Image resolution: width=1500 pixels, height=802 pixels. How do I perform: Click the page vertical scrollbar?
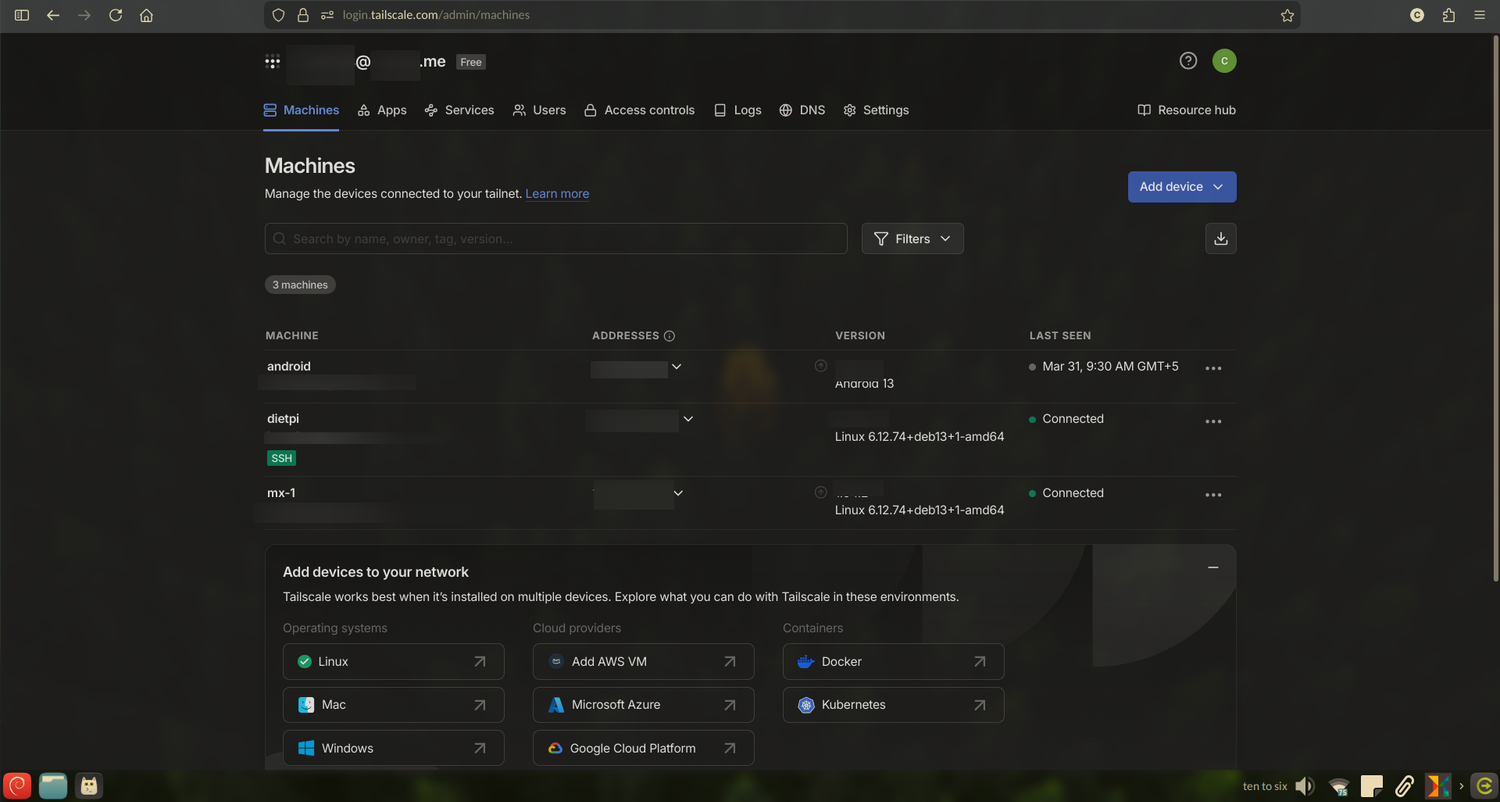[1495, 310]
